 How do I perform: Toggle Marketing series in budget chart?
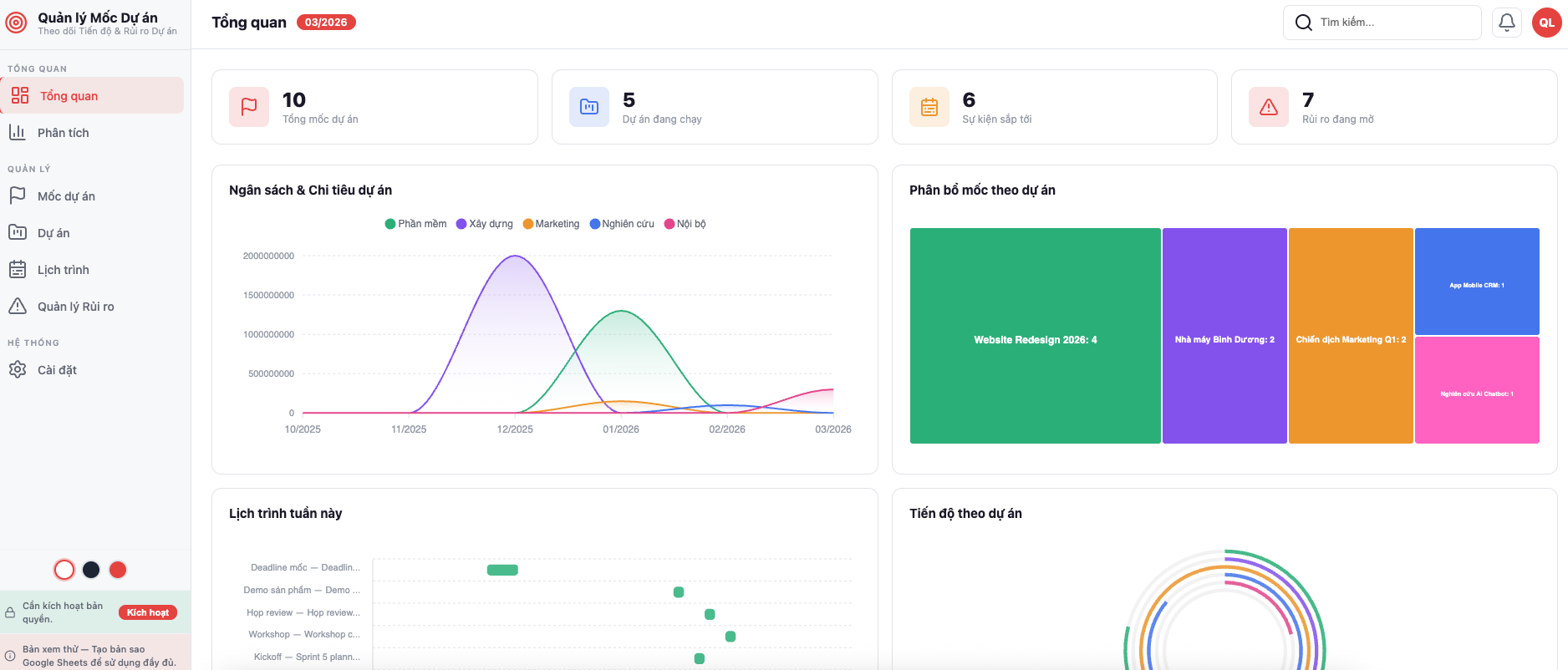pyautogui.click(x=551, y=224)
